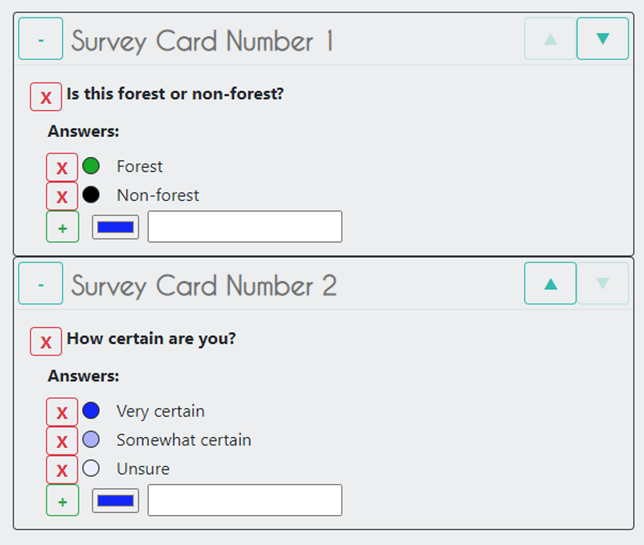This screenshot has width=644, height=545.
Task: Remove the Forest answer
Action: 62,167
